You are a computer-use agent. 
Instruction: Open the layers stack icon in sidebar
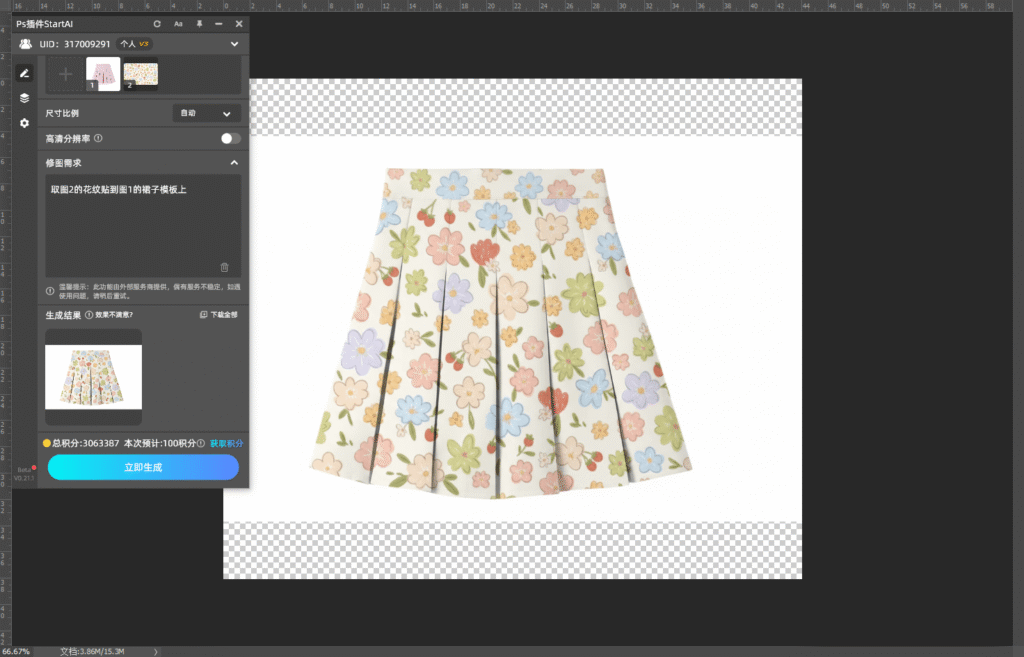point(24,98)
